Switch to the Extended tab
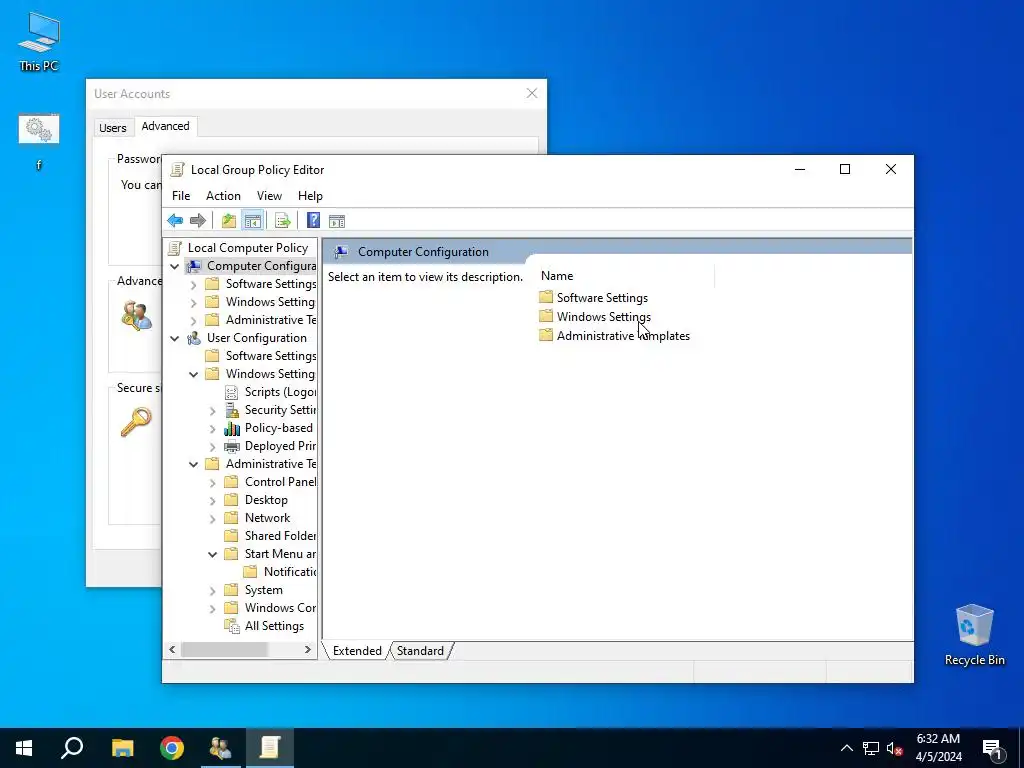1024x768 pixels. [x=357, y=650]
